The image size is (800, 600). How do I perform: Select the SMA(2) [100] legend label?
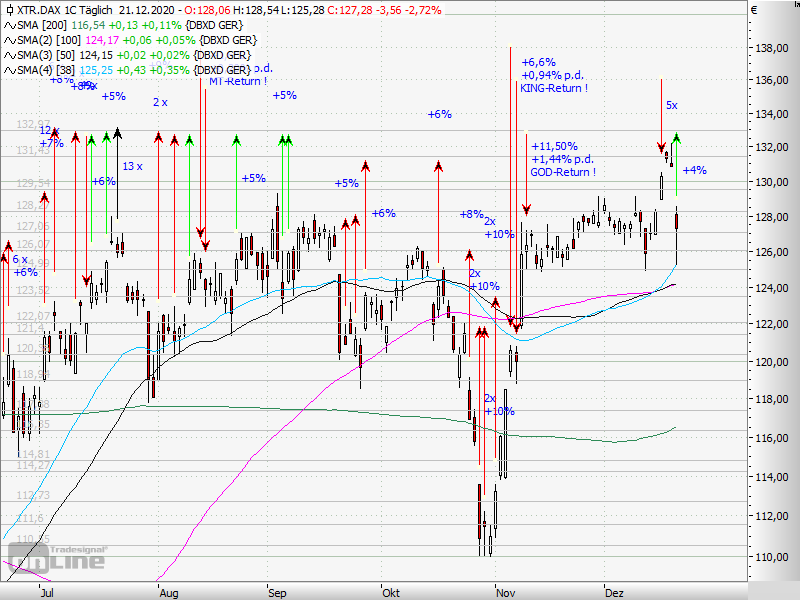(49, 40)
